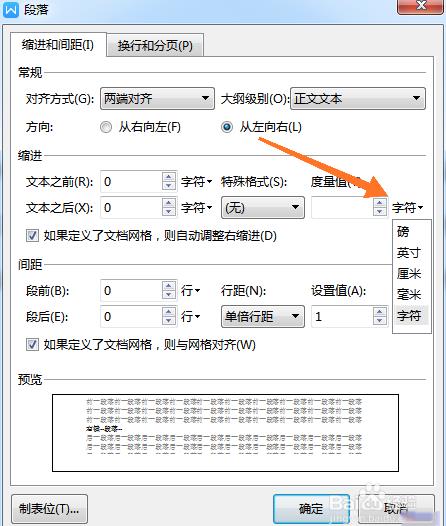Click the 度量值 input field
The image size is (446, 526).
click(x=342, y=208)
